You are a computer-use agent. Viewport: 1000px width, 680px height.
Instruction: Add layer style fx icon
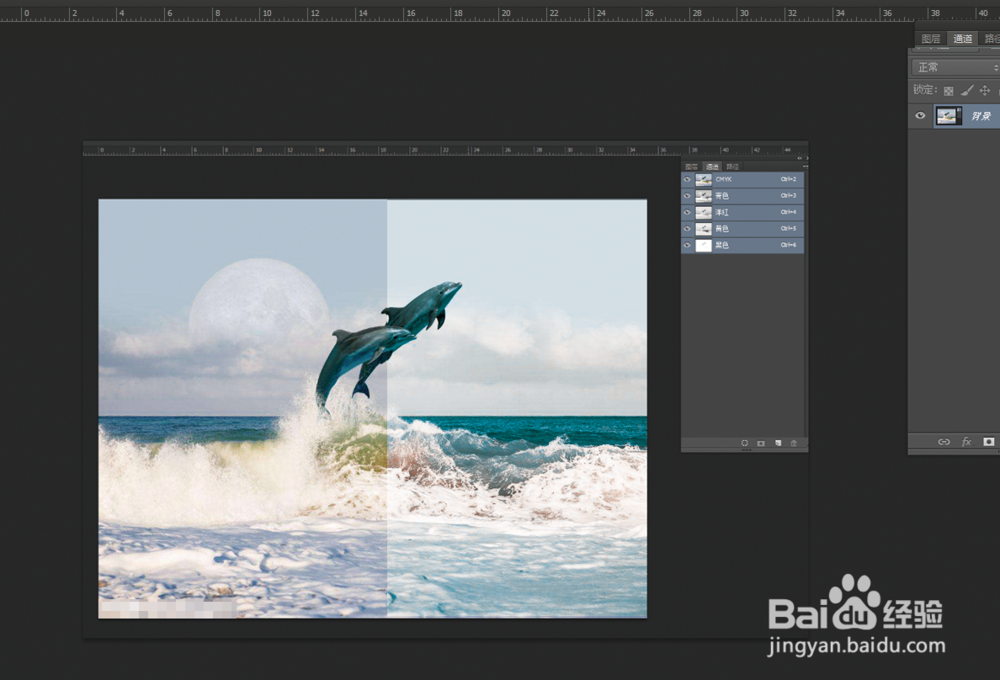click(x=966, y=441)
